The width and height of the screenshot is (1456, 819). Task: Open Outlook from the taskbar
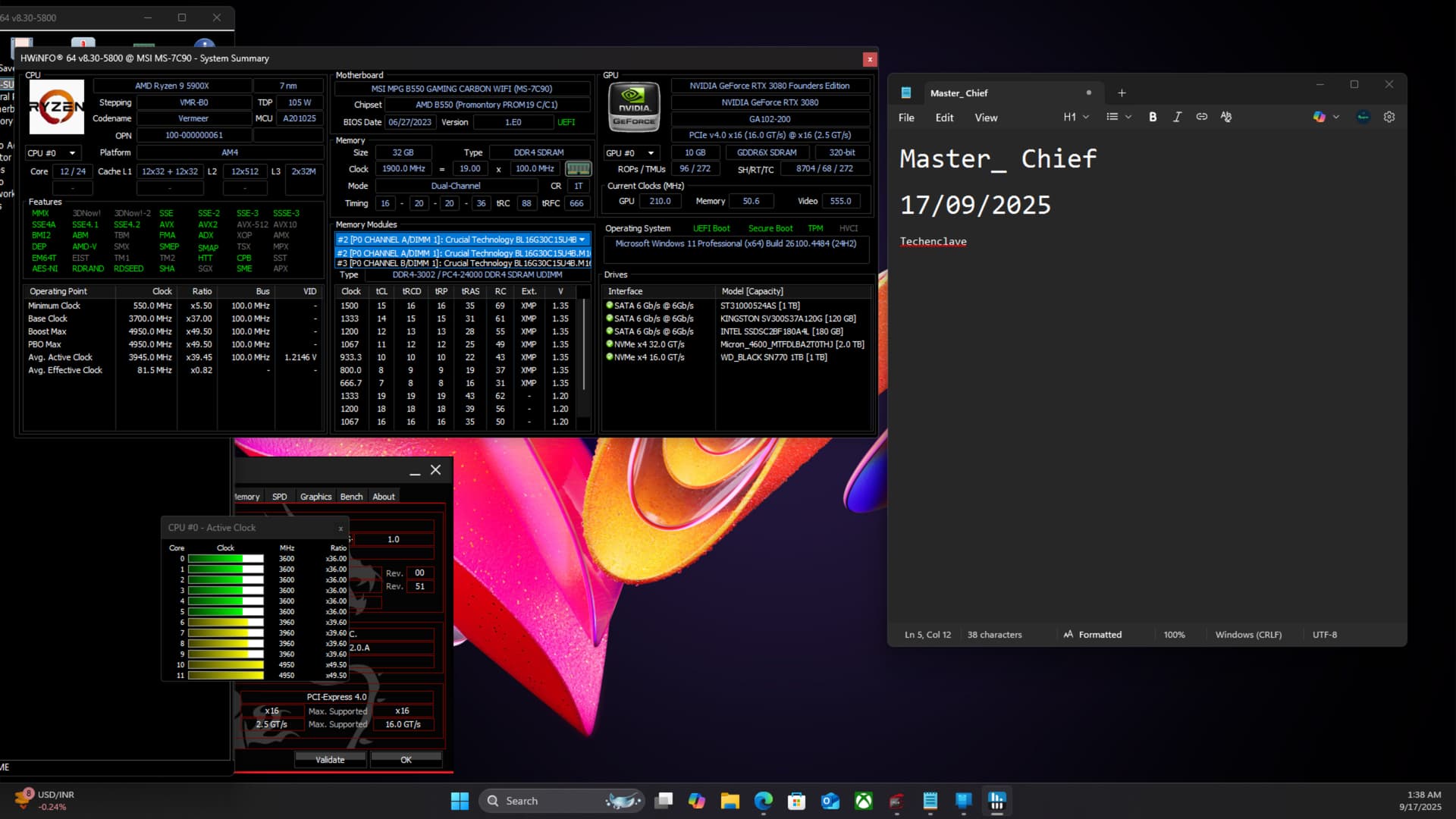(x=830, y=801)
